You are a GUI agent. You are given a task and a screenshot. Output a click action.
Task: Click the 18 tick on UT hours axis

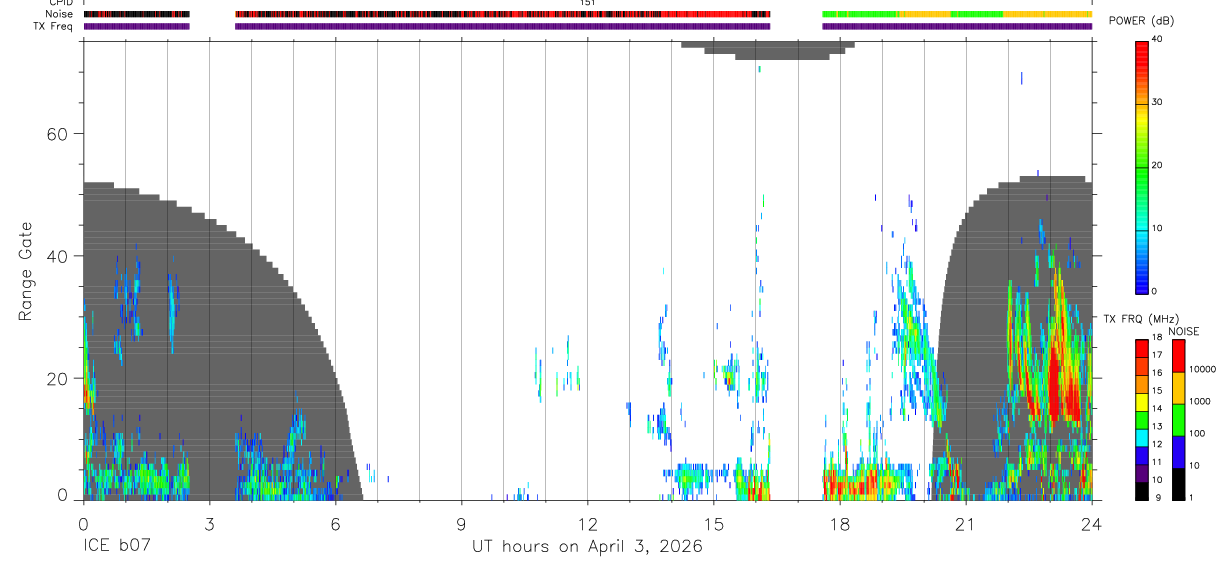pos(840,524)
